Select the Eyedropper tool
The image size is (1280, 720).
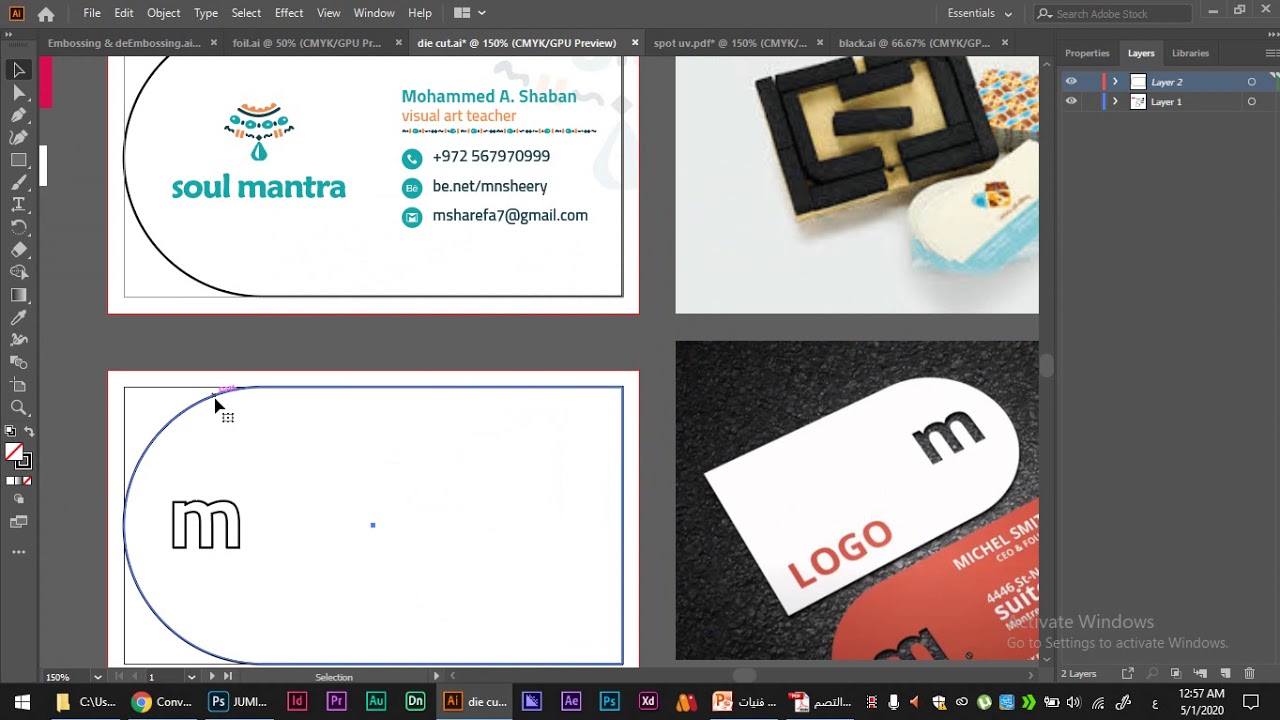click(x=19, y=317)
